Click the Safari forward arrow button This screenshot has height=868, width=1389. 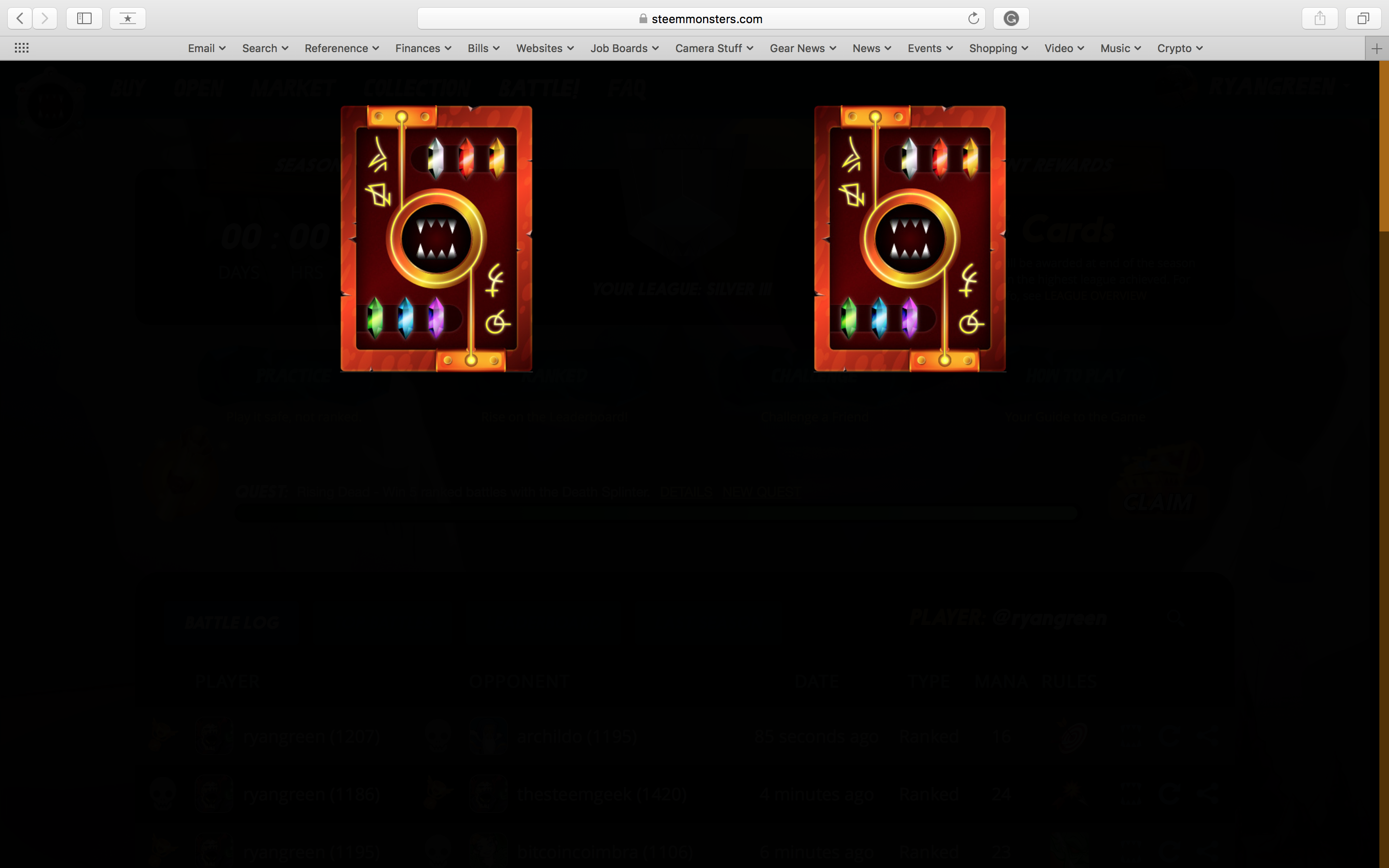click(45, 18)
